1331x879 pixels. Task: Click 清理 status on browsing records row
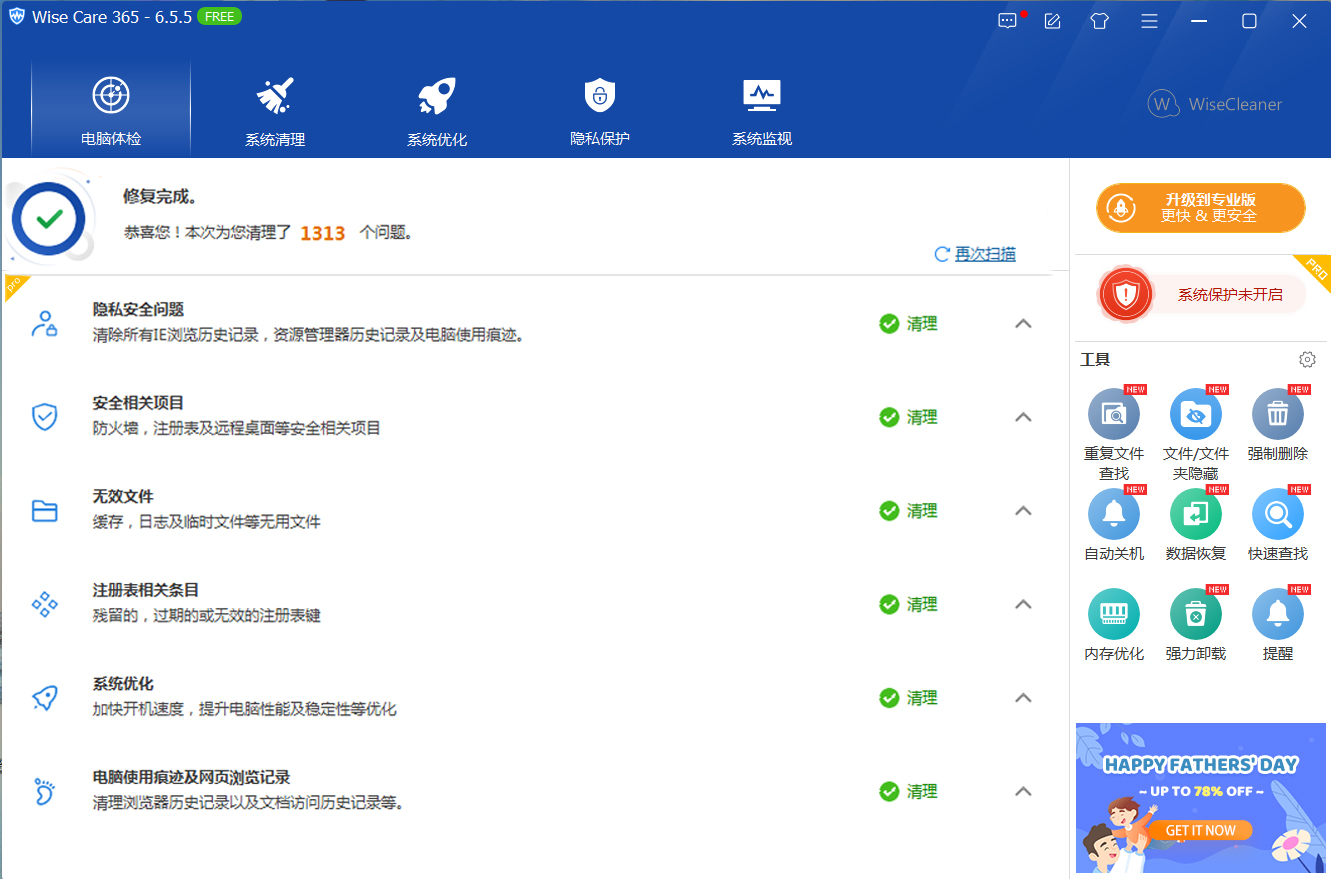pyautogui.click(x=922, y=791)
